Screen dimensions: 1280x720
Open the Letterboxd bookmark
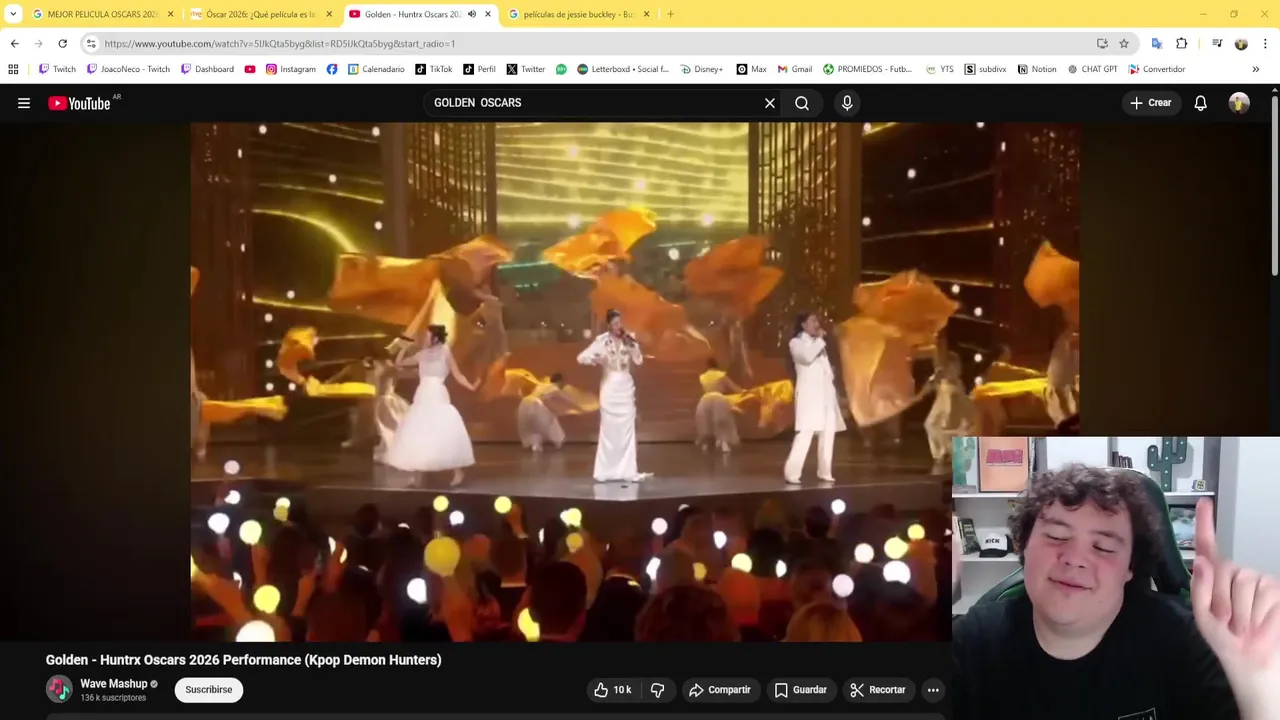tap(622, 69)
